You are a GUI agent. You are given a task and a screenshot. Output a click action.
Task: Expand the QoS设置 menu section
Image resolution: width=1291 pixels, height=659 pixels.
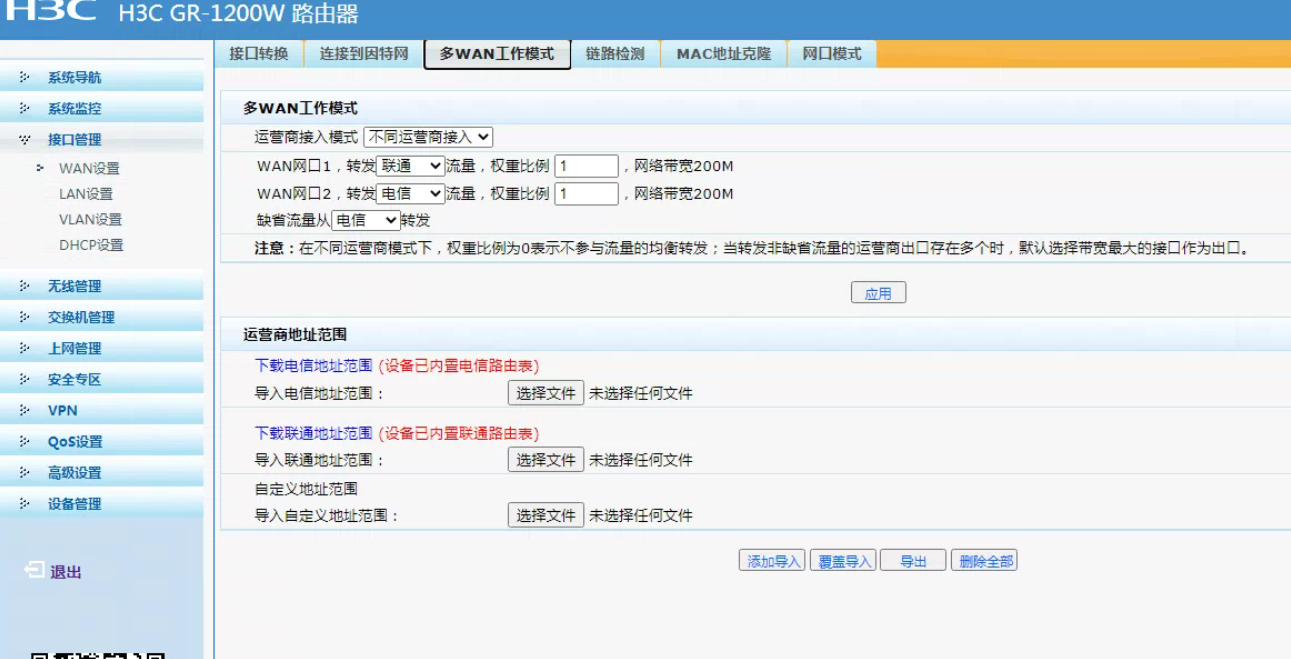[102, 441]
